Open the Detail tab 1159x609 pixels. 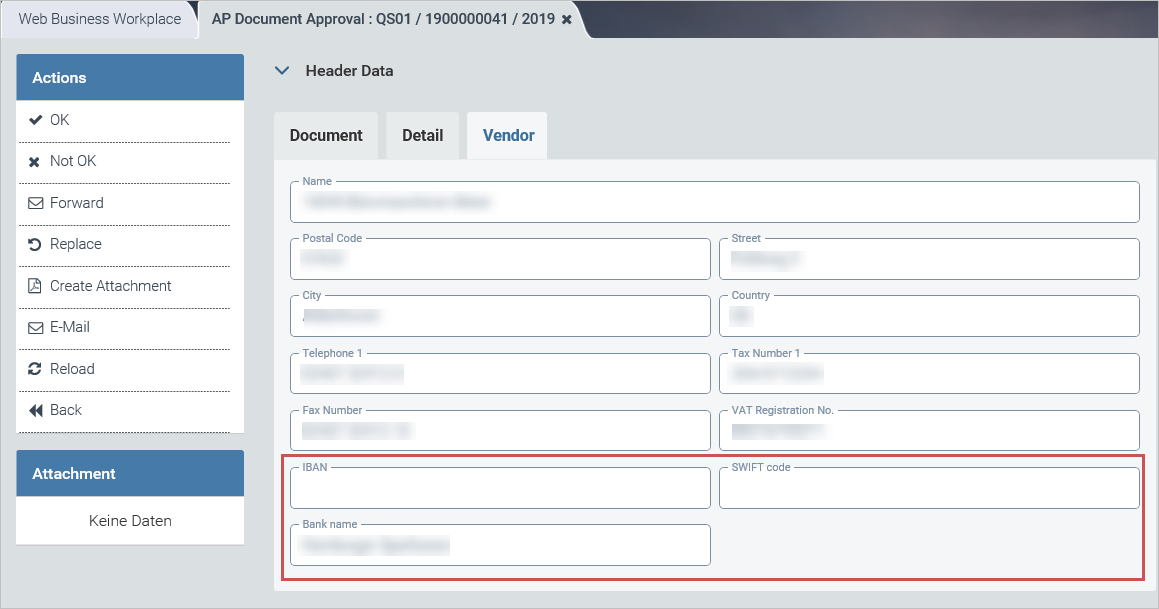(x=422, y=136)
